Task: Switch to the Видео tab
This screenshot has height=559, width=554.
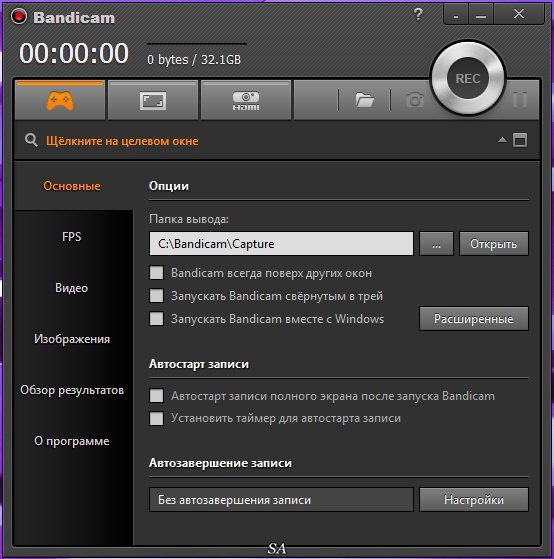Action: click(72, 288)
